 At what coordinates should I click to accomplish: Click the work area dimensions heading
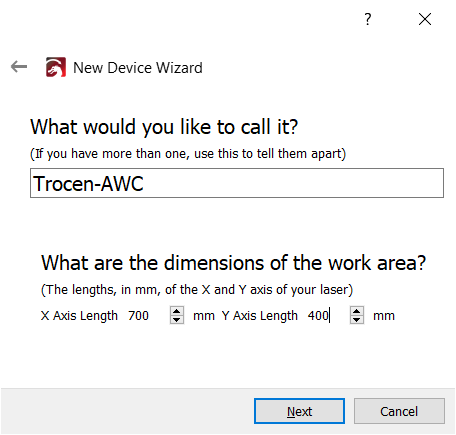[x=233, y=263]
